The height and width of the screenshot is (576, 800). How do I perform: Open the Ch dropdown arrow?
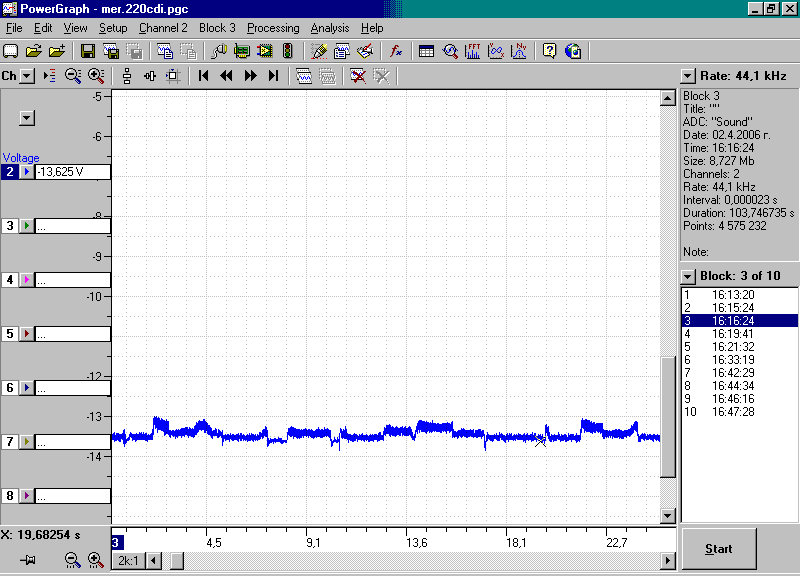pos(28,77)
